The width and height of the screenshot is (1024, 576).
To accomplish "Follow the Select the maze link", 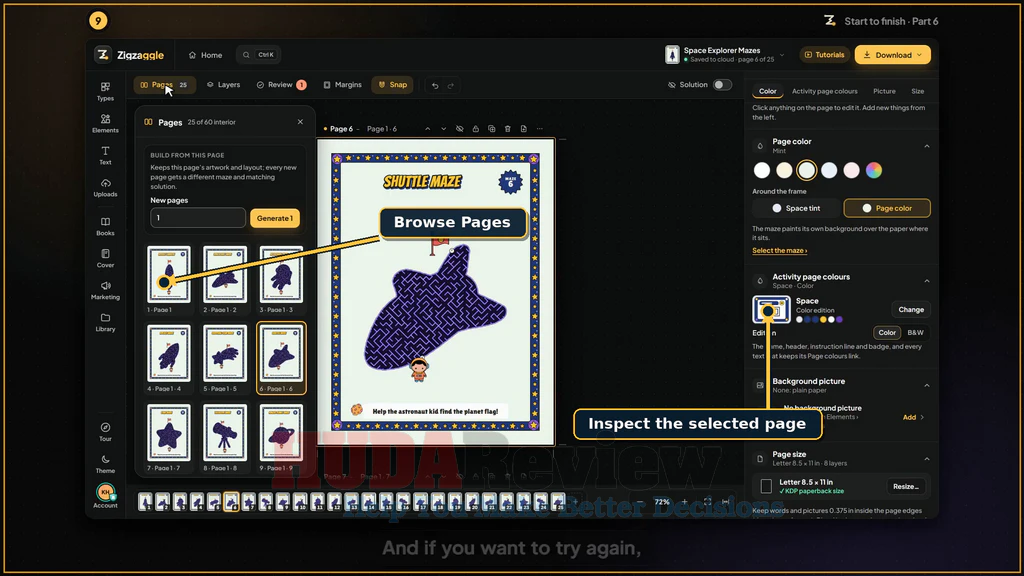I will click(x=779, y=251).
